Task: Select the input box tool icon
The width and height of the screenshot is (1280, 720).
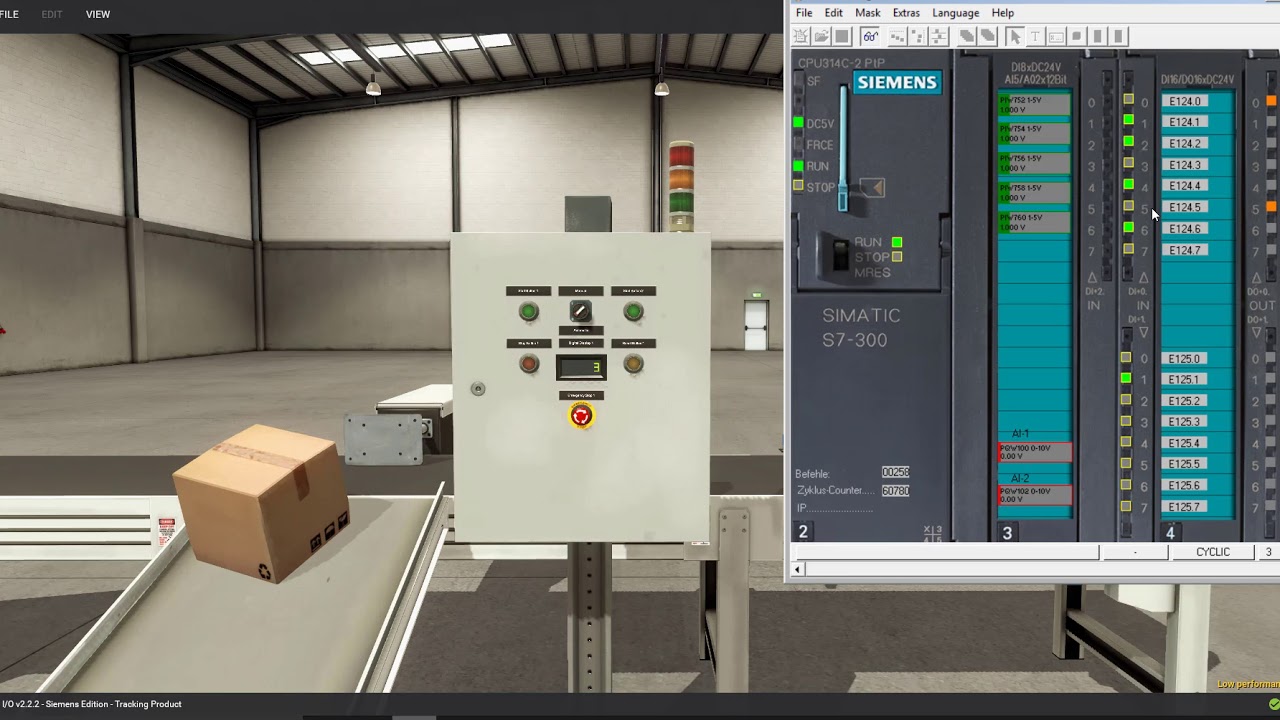Action: [x=1056, y=36]
